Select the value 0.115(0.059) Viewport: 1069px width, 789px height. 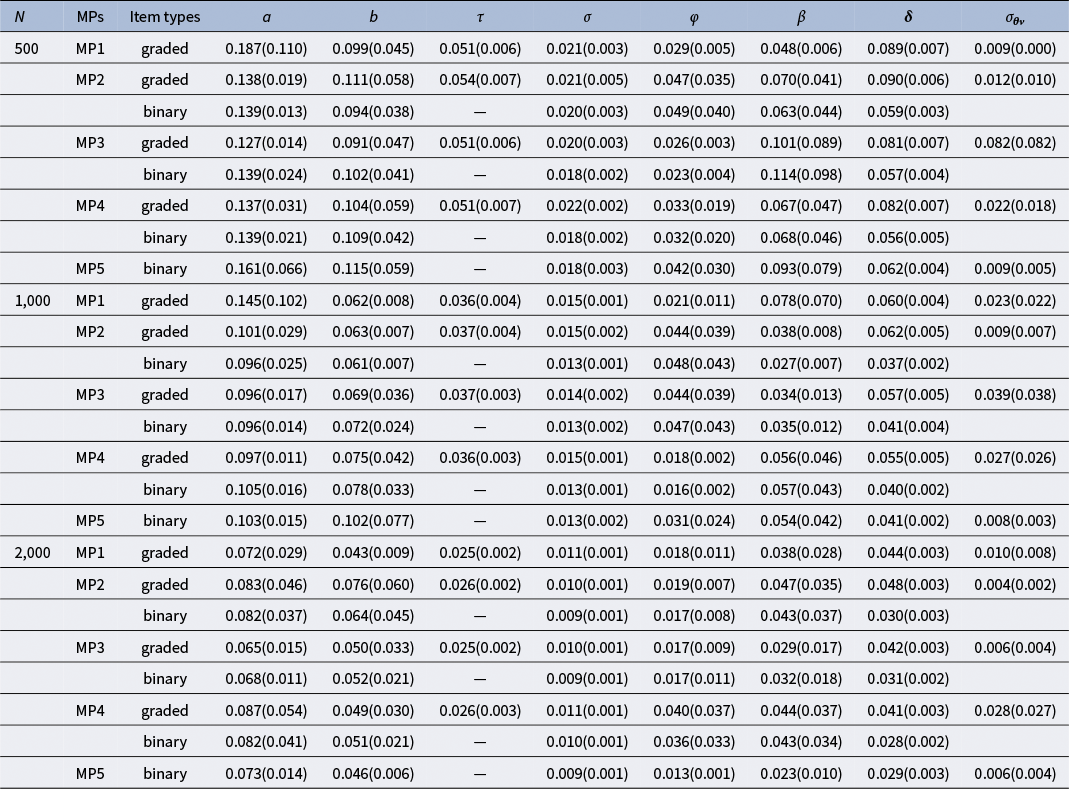pos(374,269)
